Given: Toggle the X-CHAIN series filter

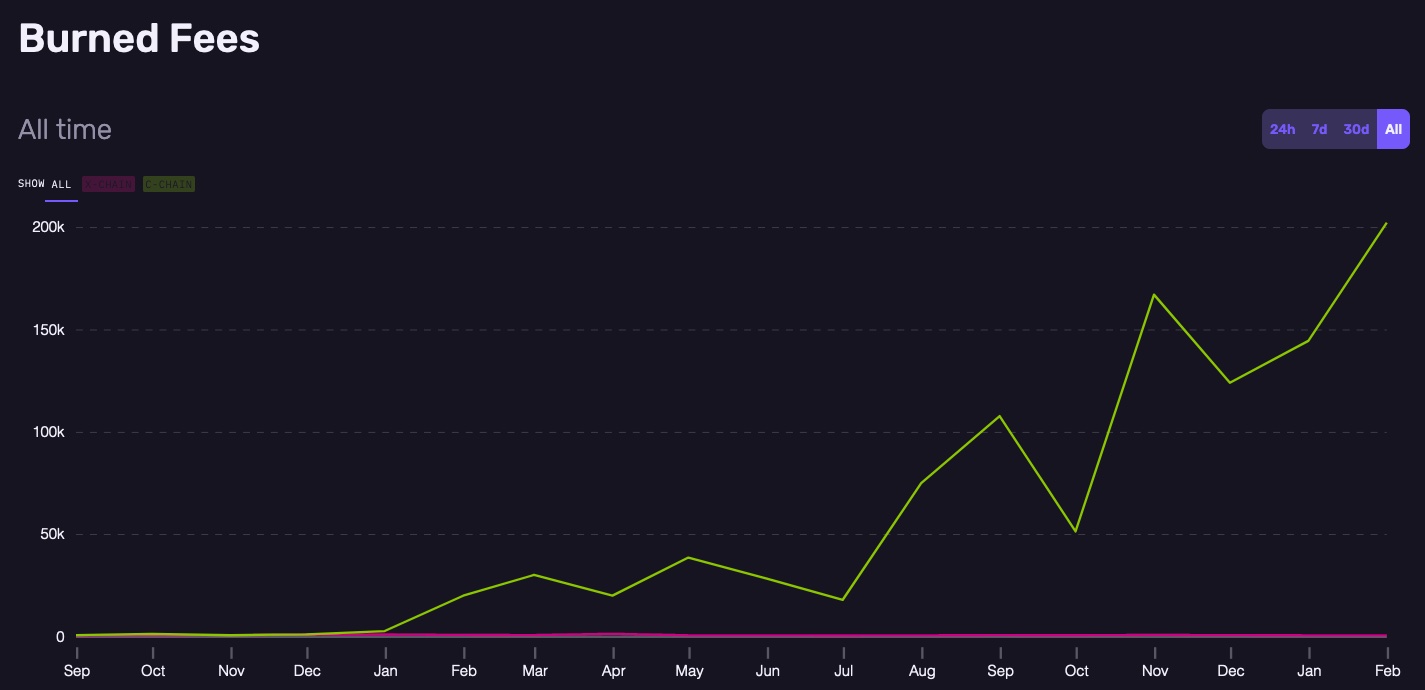Looking at the screenshot, I should point(108,184).
